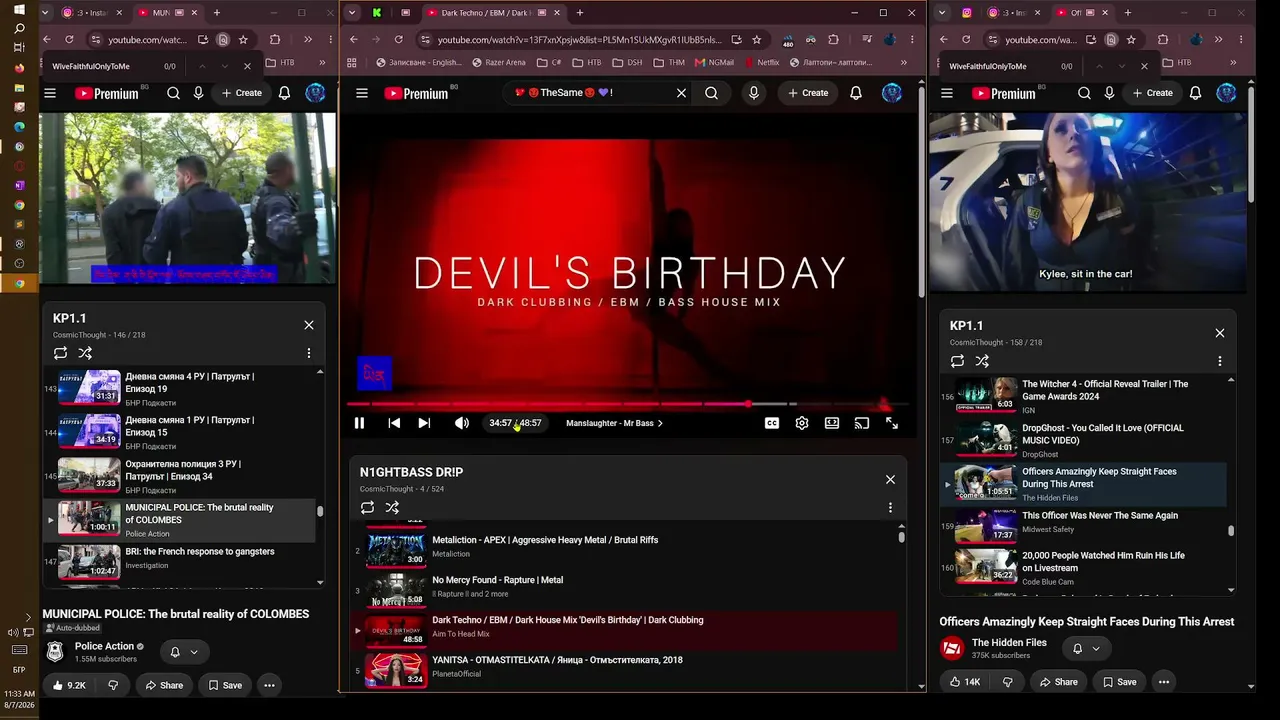Open left KP1.1 playlist options menu
This screenshot has width=1280, height=720.
309,353
